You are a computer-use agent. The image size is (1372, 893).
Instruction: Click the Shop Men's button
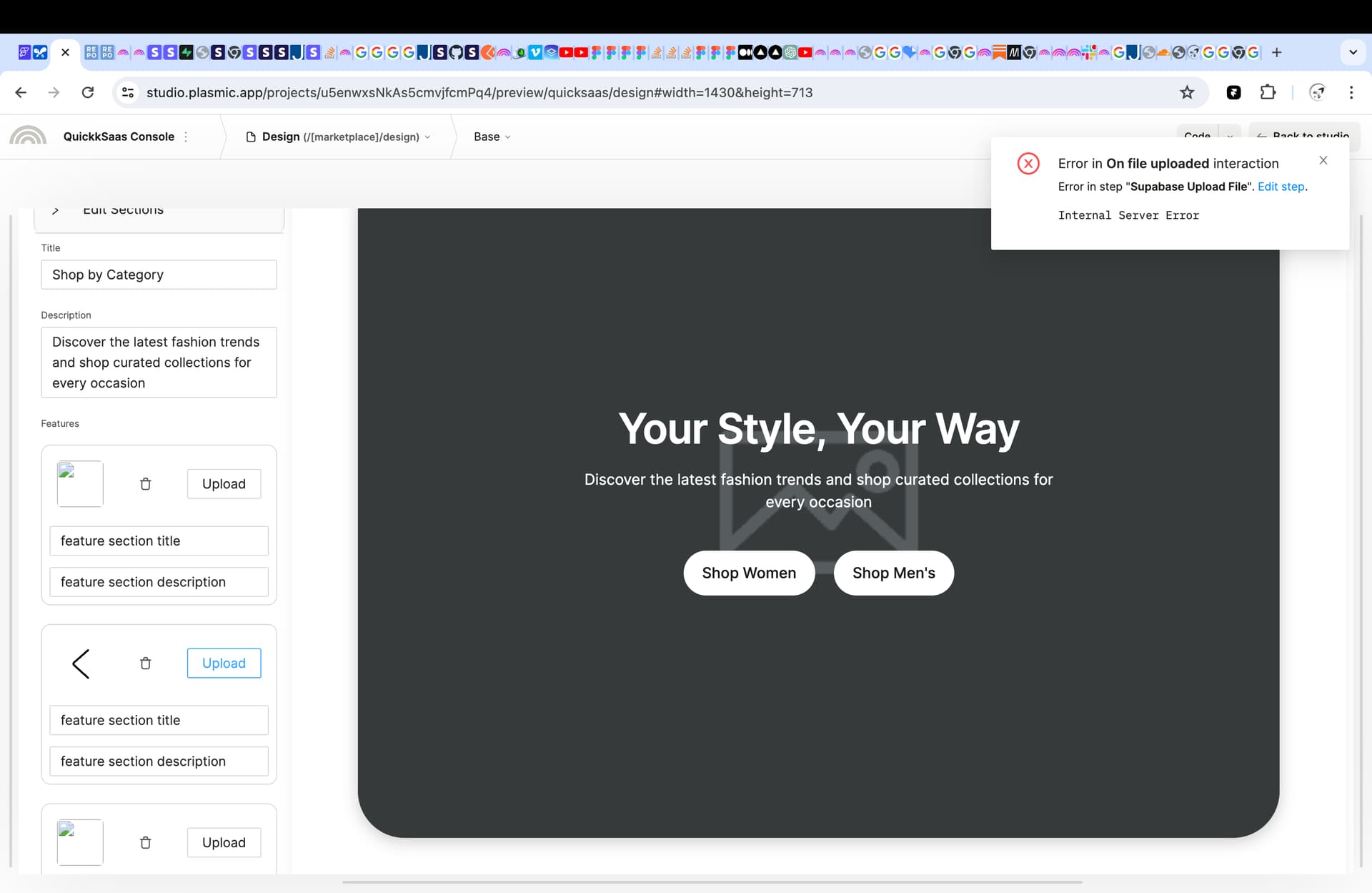(x=893, y=573)
